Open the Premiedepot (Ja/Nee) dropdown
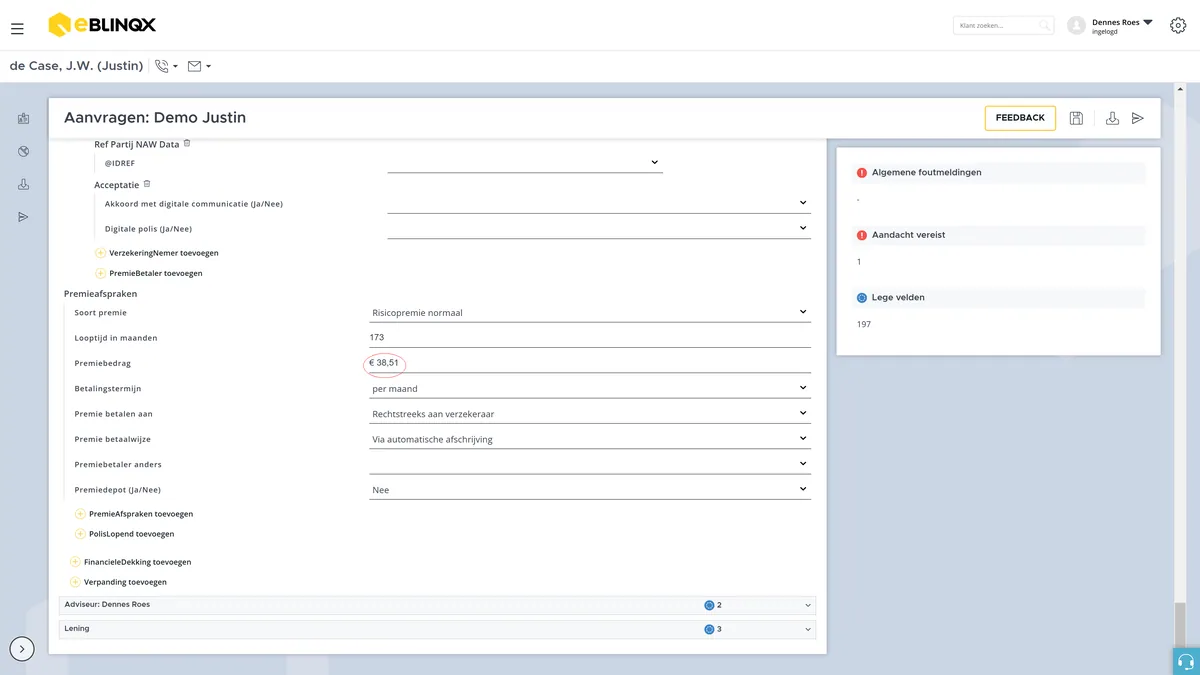The height and width of the screenshot is (675, 1200). (x=590, y=490)
